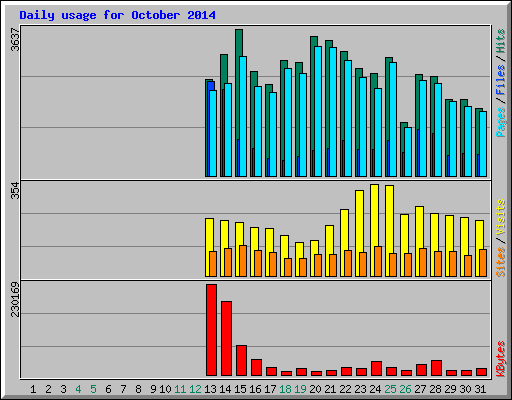Click day 27 on the x-axis

pos(420,389)
